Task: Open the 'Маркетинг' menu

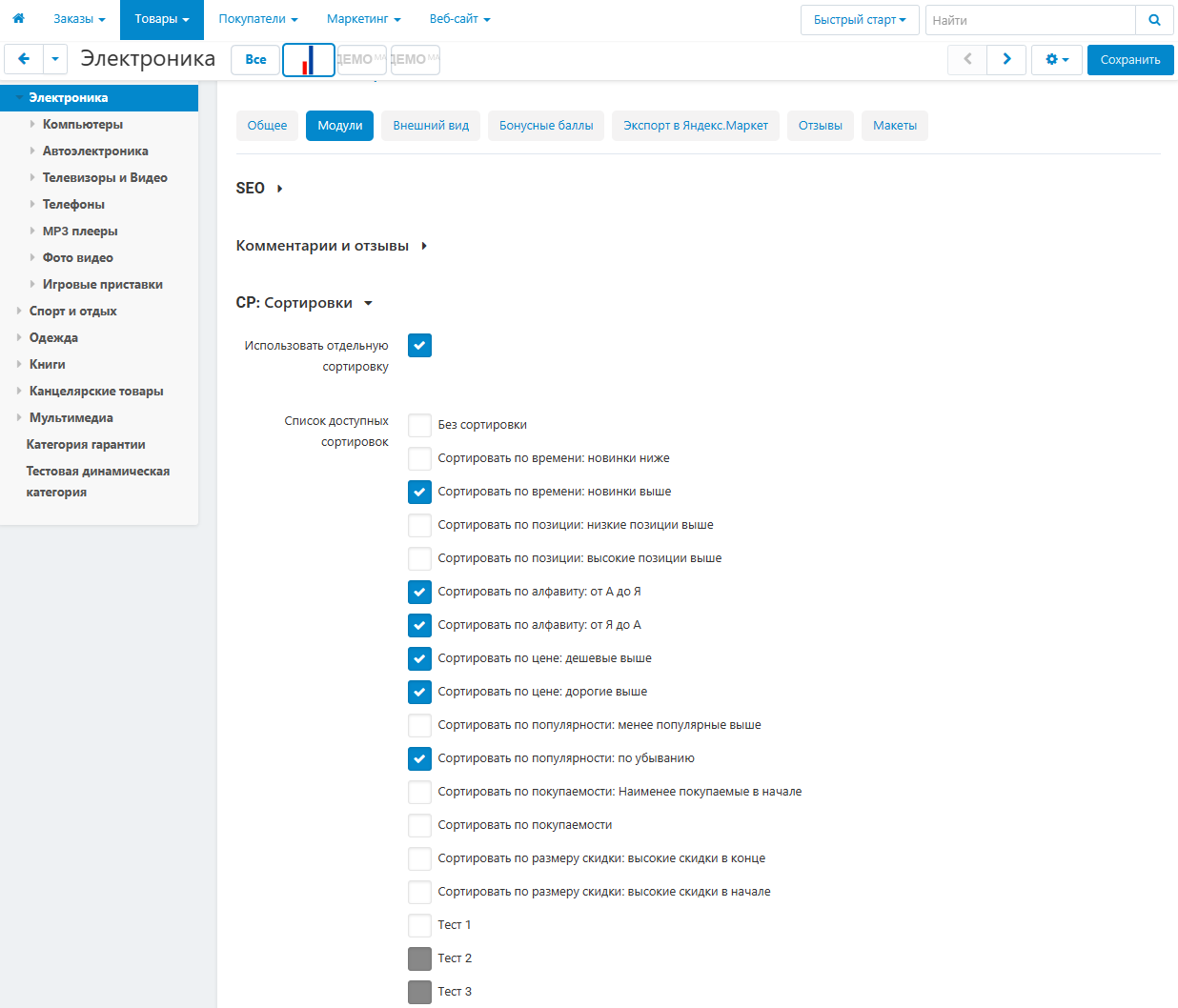Action: point(364,19)
